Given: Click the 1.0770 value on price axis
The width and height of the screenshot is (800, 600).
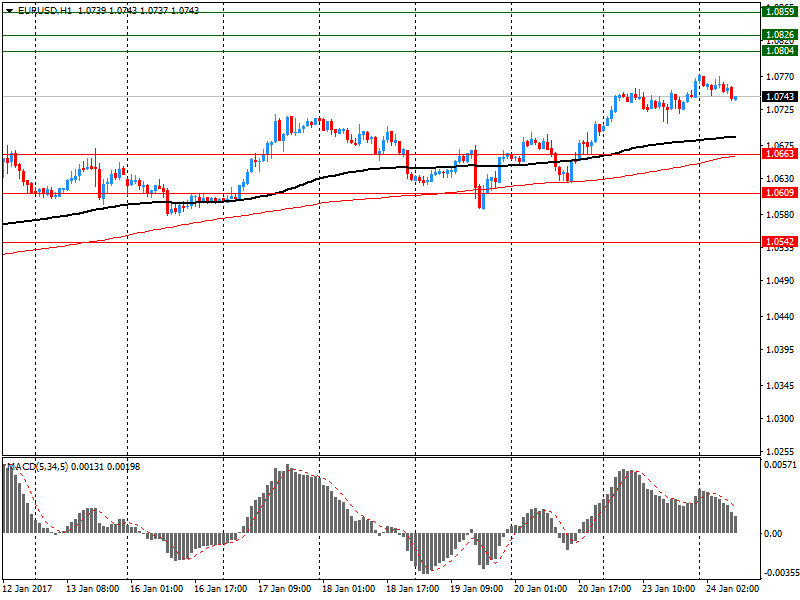Looking at the screenshot, I should (x=780, y=77).
